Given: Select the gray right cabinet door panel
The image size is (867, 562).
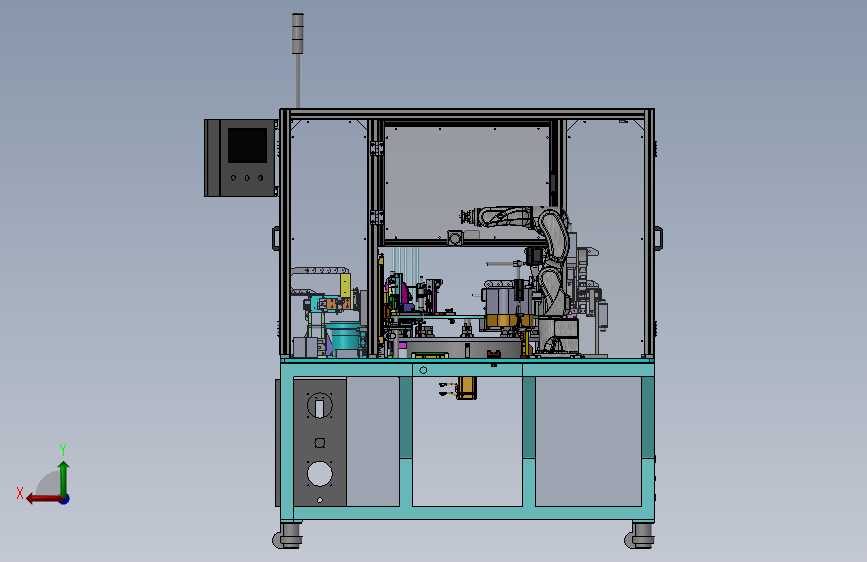Looking at the screenshot, I should point(588,441).
